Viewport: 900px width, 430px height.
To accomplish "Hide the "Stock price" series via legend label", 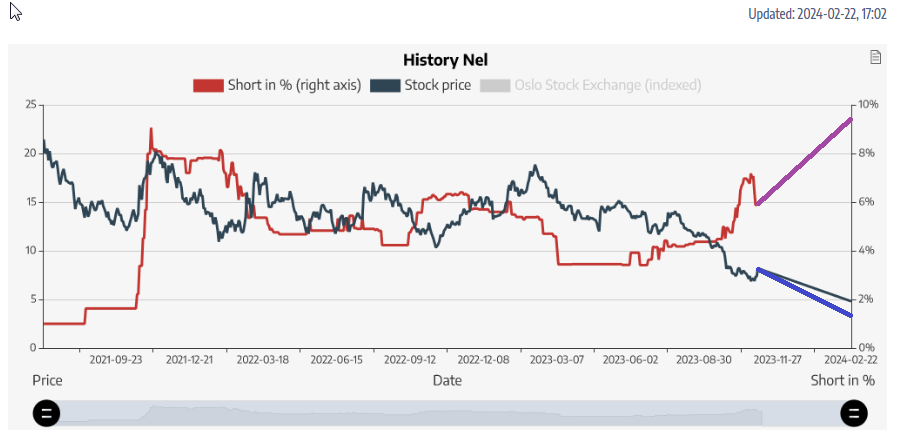I will (437, 85).
